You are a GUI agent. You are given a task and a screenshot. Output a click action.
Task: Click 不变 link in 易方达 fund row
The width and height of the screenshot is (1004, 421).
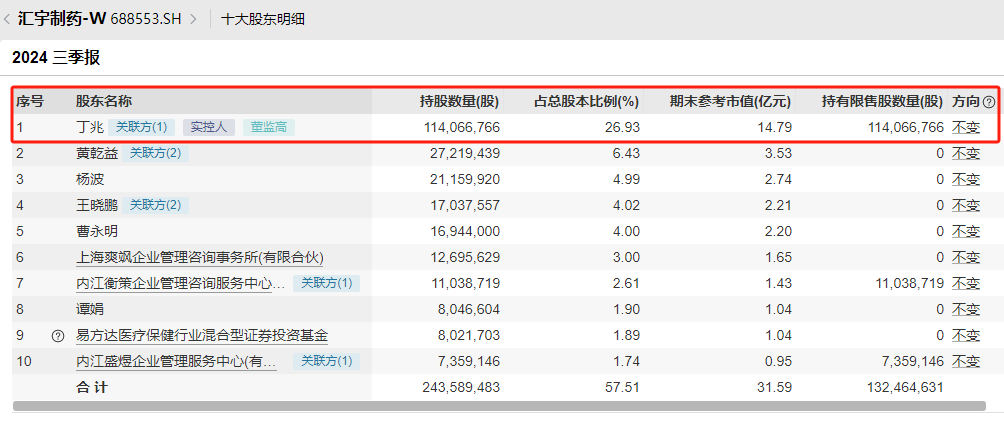point(966,335)
